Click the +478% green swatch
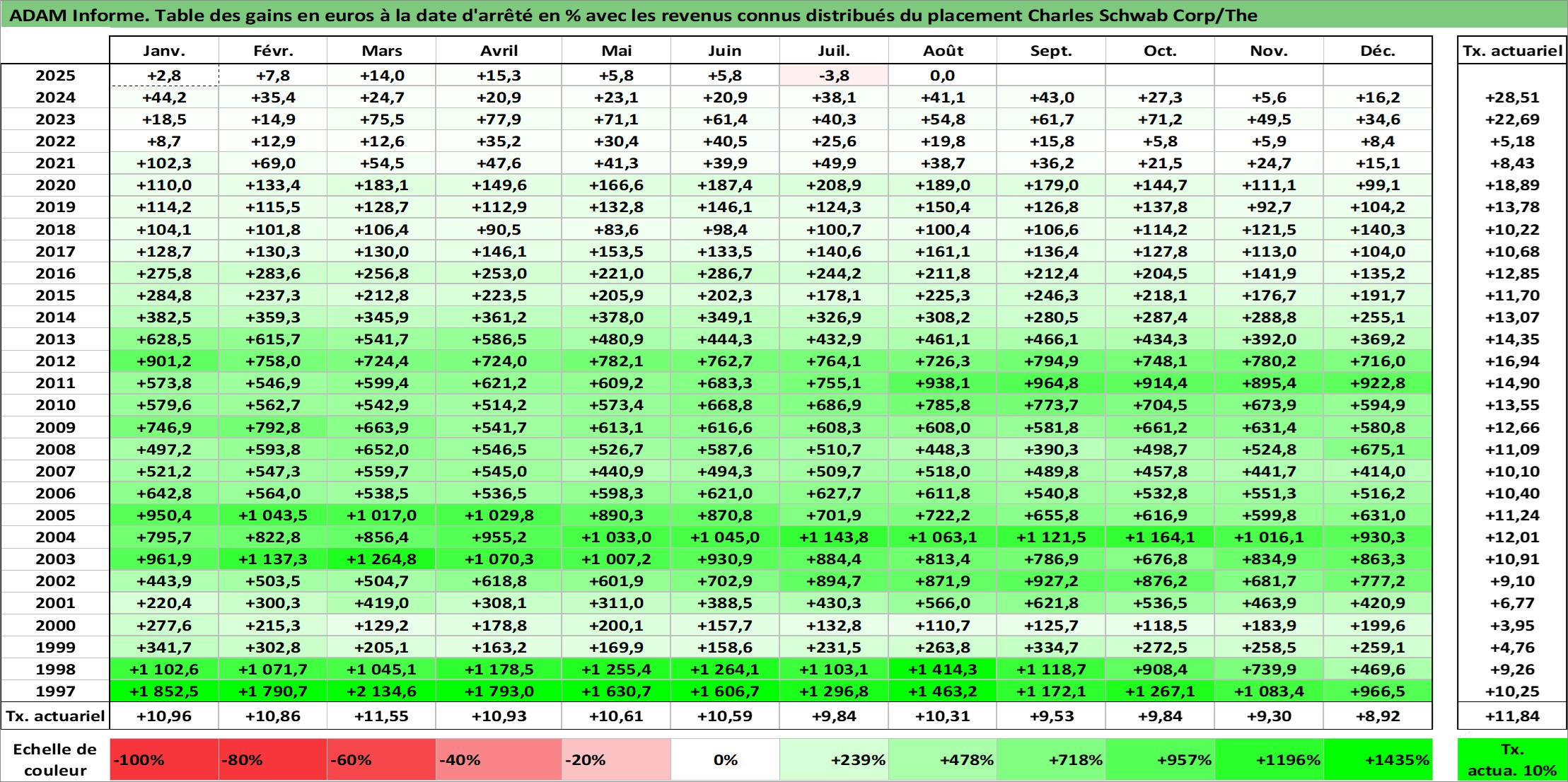The height and width of the screenshot is (782, 1568). 943,759
